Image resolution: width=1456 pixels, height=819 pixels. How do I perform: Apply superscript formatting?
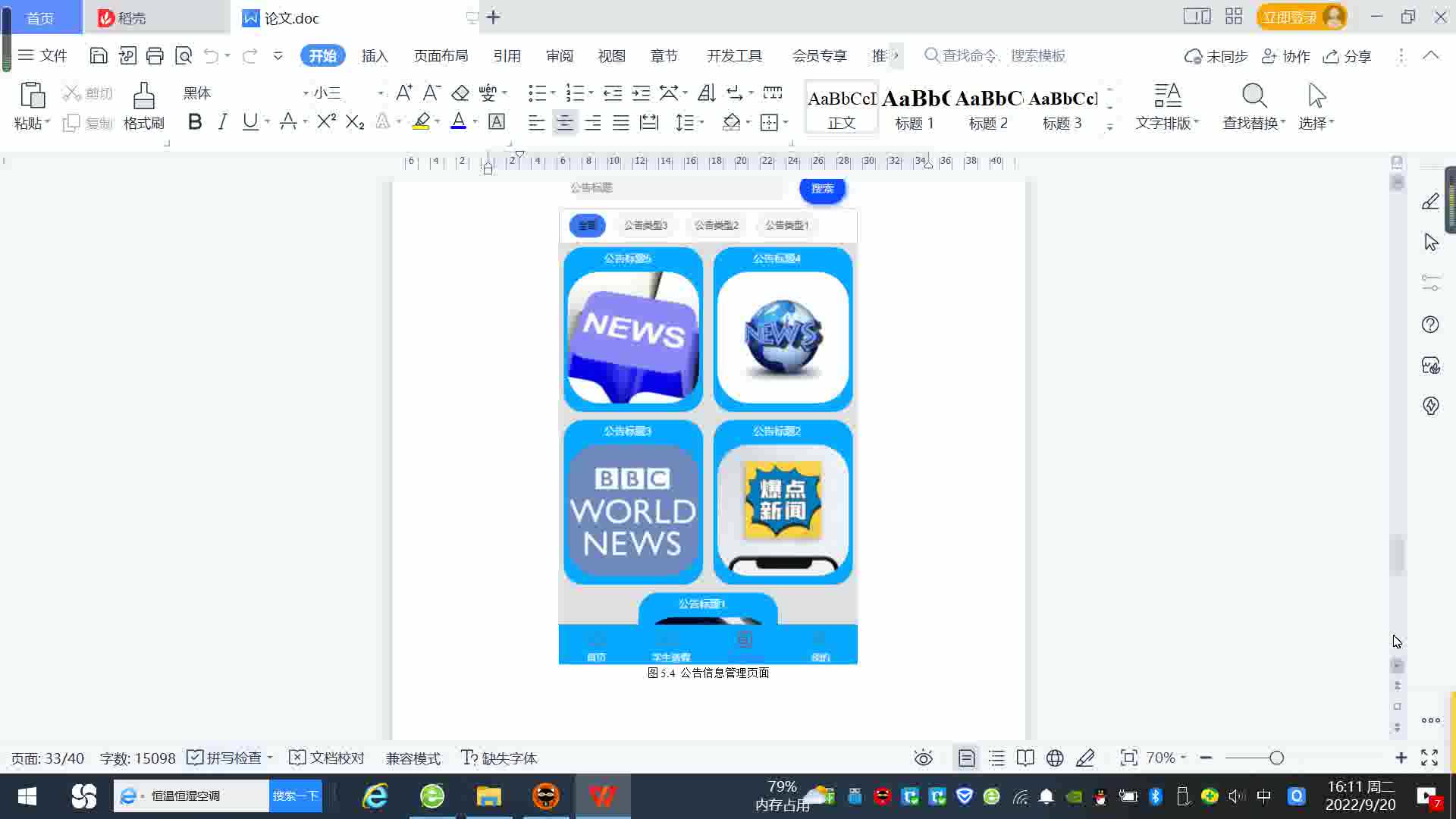coord(326,122)
